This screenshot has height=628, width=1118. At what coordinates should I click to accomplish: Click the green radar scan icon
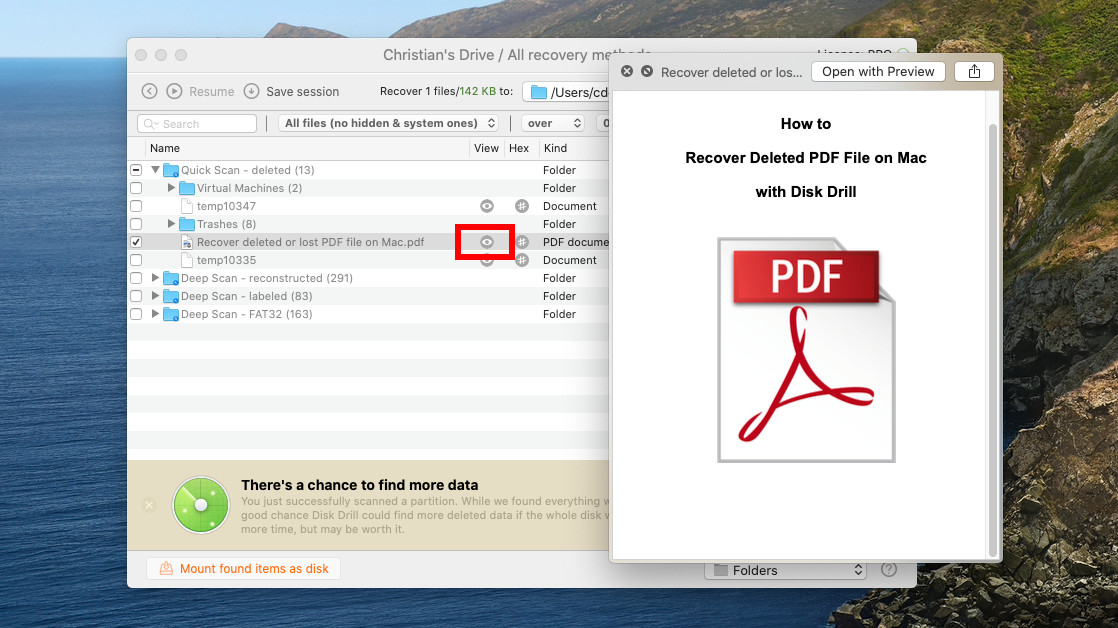[x=200, y=505]
